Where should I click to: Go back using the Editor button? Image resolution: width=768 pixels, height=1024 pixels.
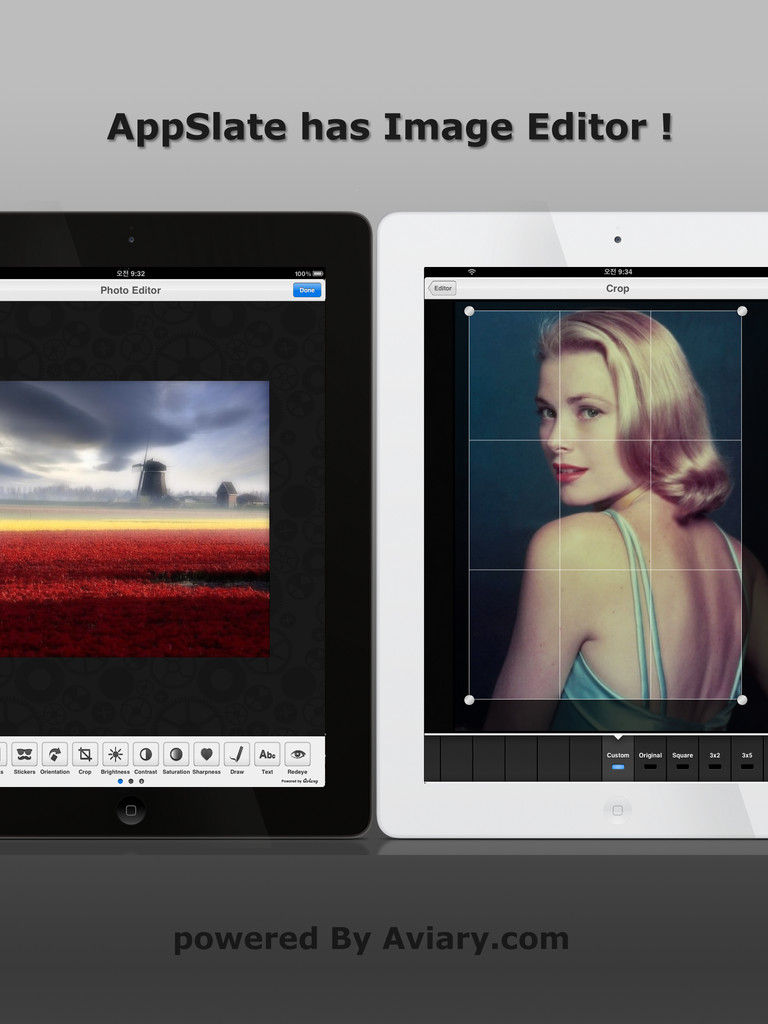(x=442, y=288)
